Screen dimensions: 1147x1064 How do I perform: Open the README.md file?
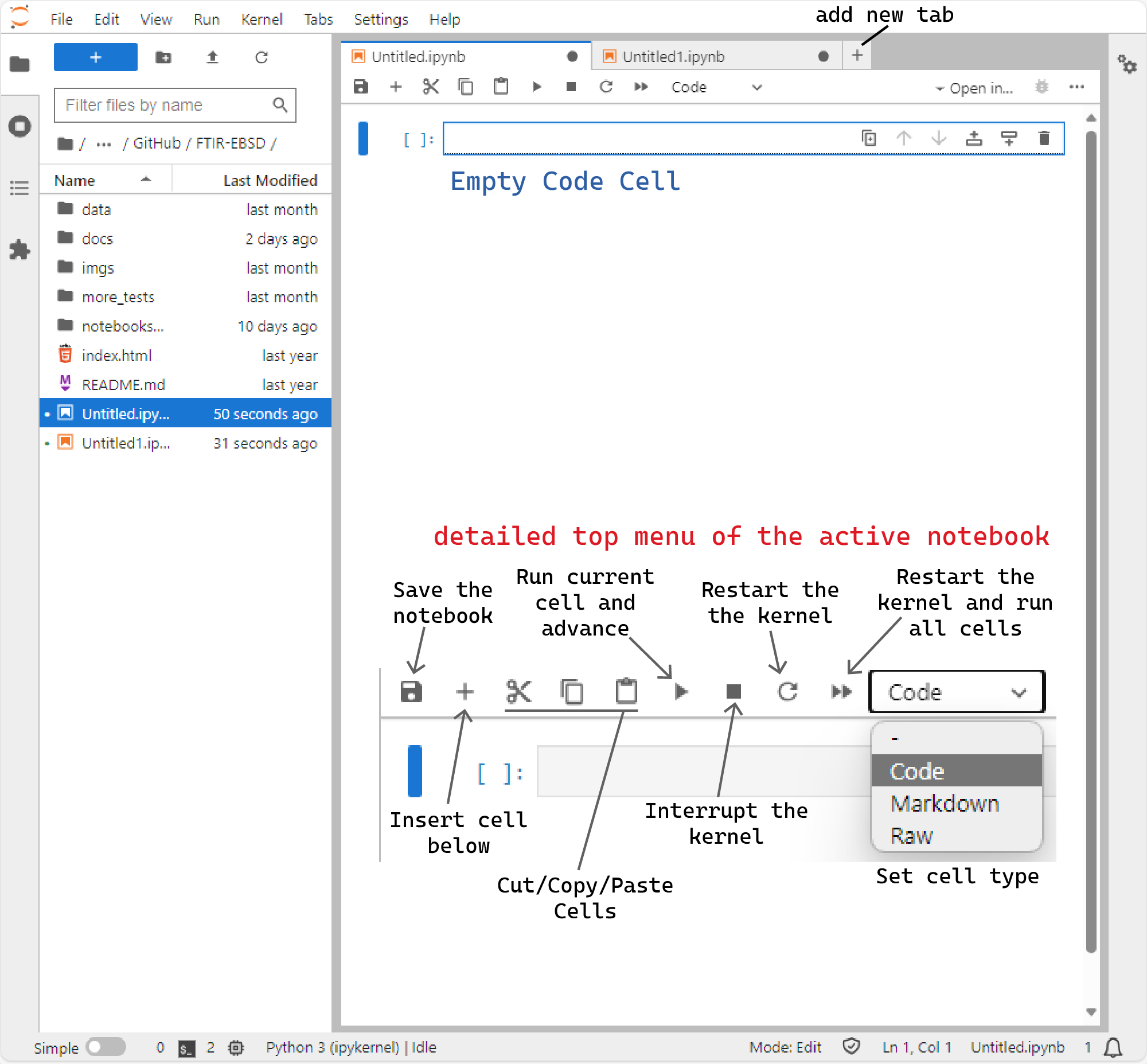tap(123, 385)
